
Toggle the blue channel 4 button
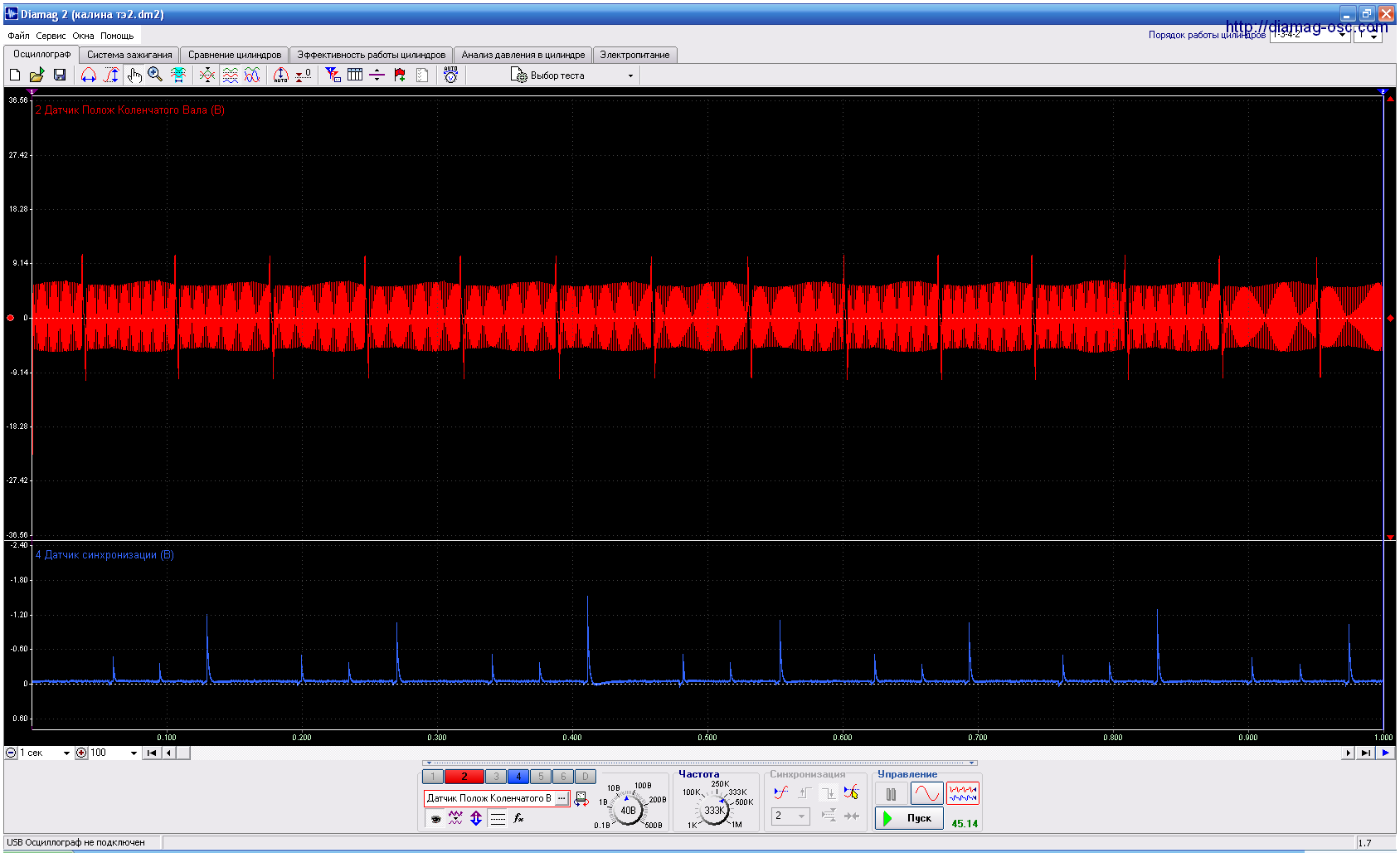coord(518,777)
